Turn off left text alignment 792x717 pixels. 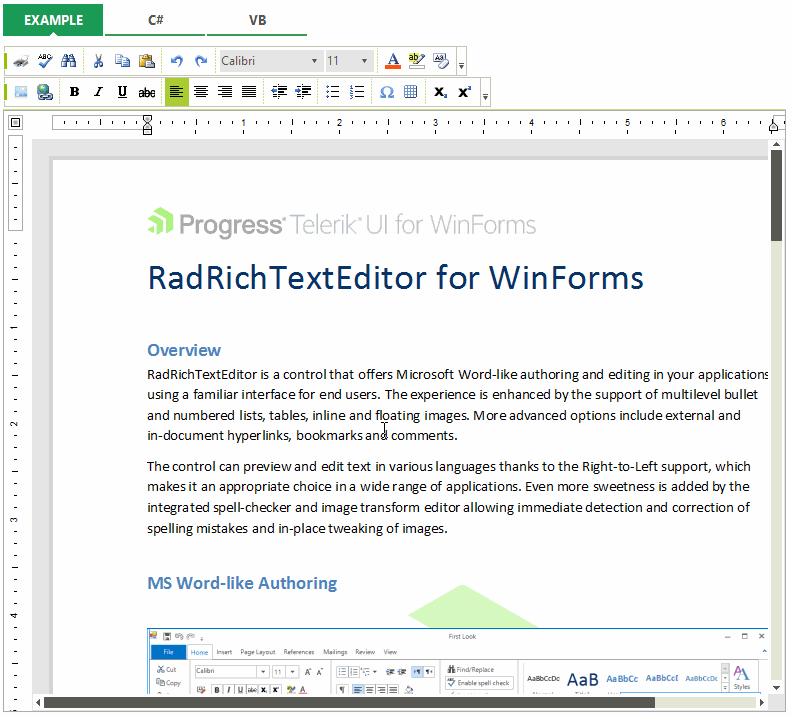pos(177,92)
